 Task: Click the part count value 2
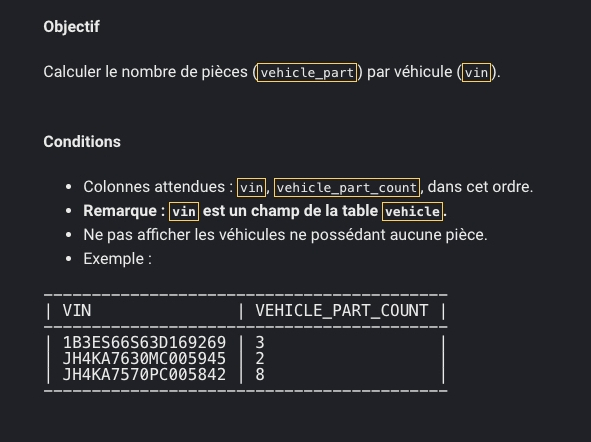[260, 358]
